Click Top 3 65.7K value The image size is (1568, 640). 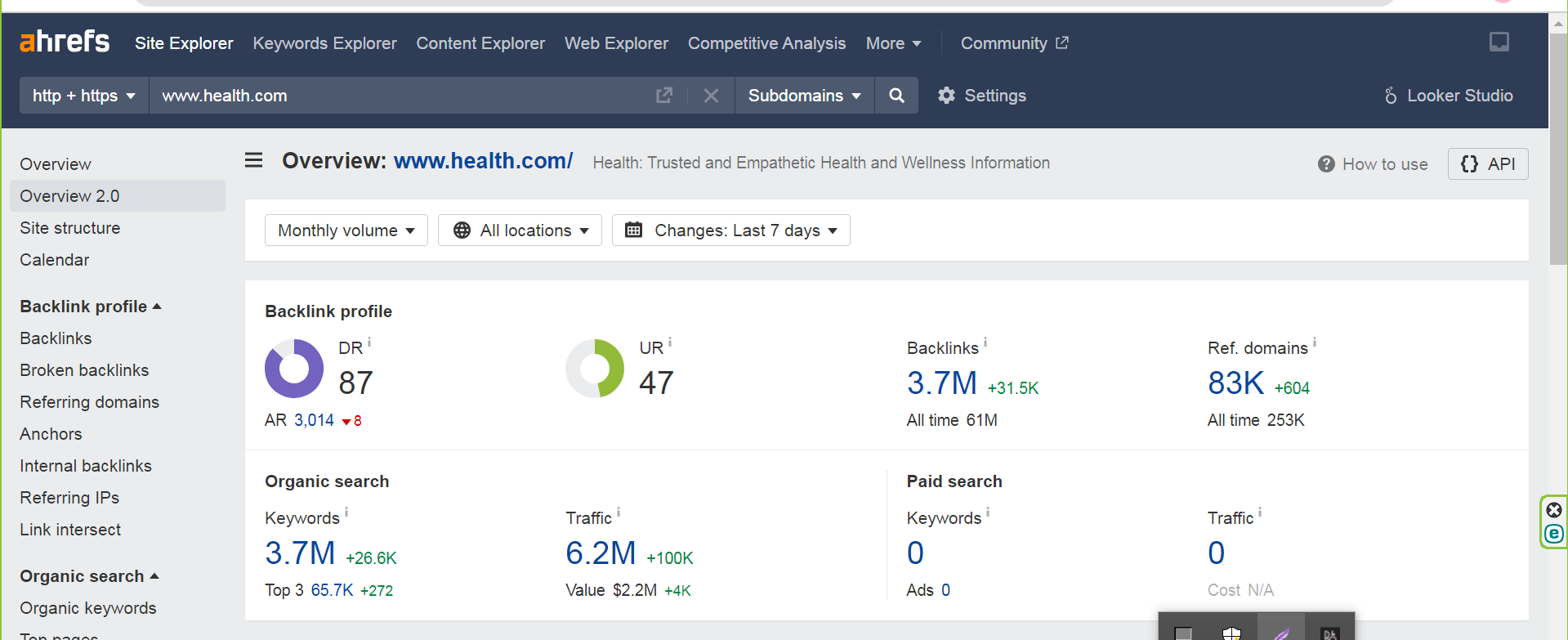332,590
